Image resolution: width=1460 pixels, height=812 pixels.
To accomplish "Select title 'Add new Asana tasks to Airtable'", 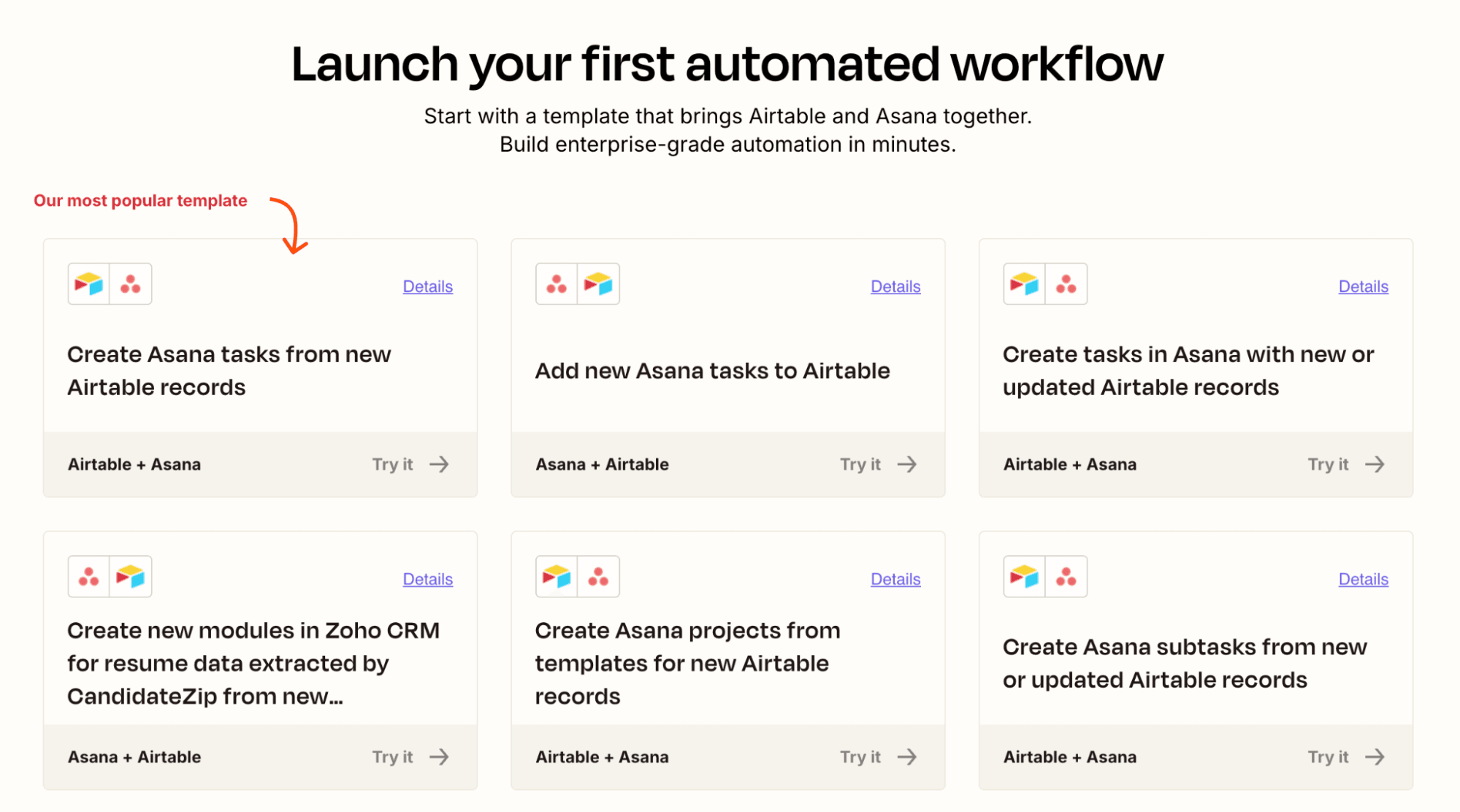I will 713,371.
